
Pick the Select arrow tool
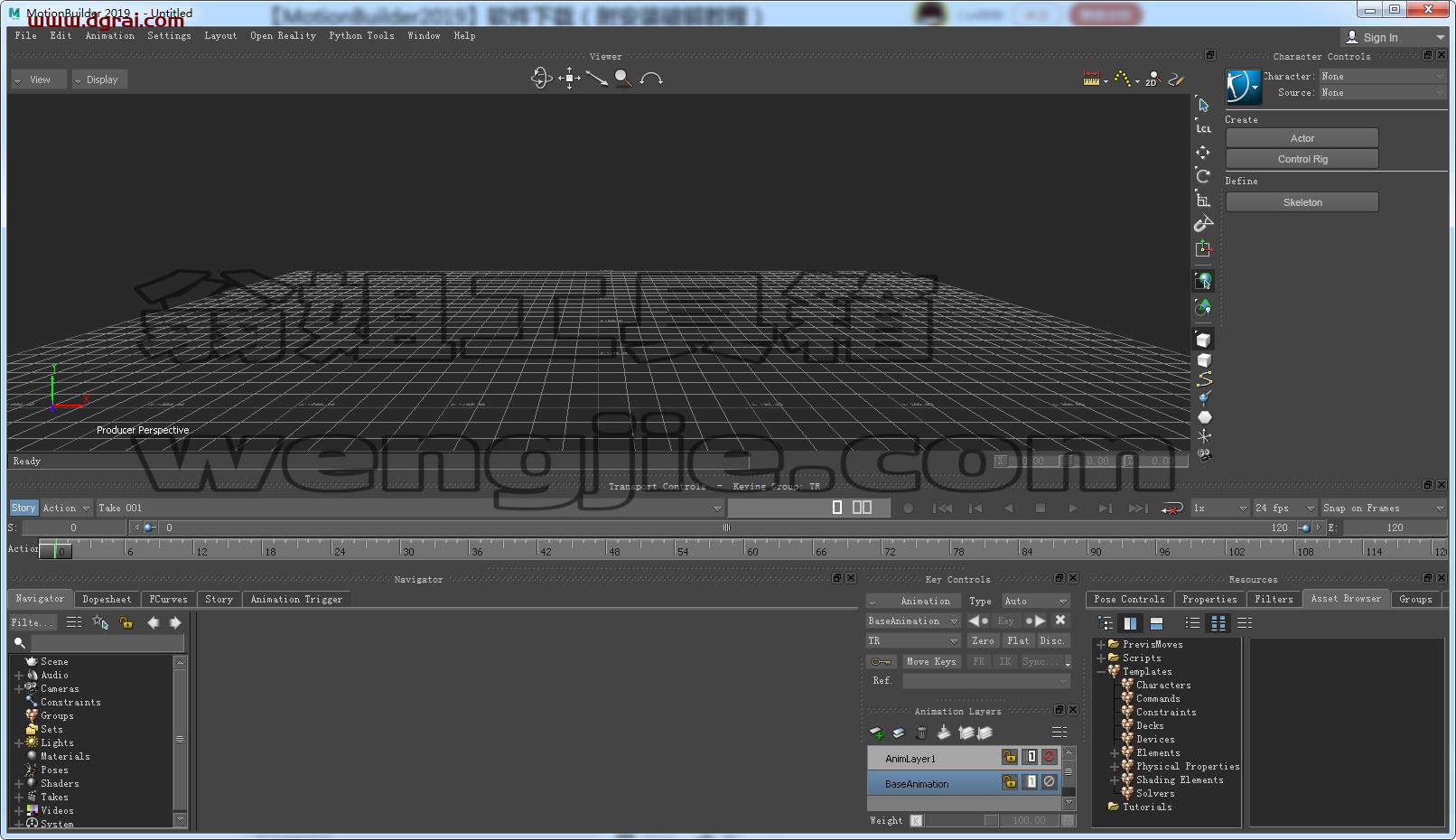(x=1203, y=106)
